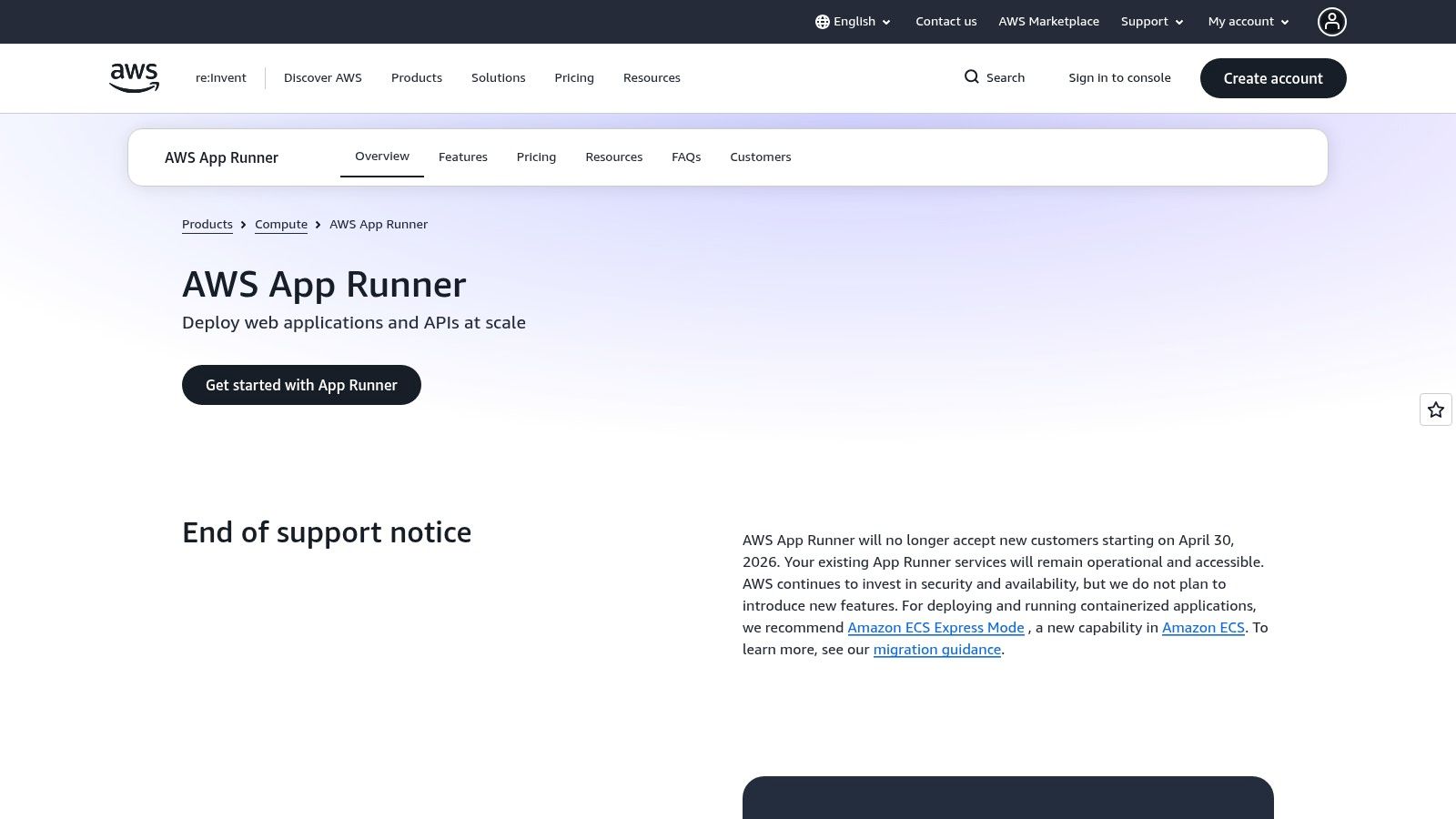Click the globe language icon

click(823, 22)
